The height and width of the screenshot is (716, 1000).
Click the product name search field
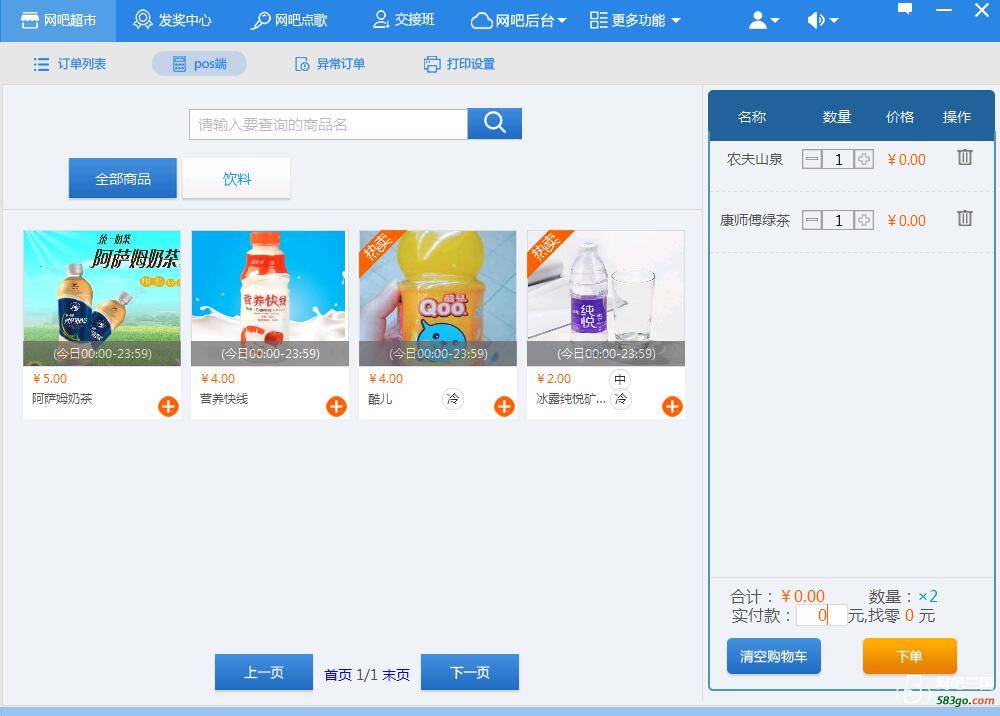(x=328, y=124)
